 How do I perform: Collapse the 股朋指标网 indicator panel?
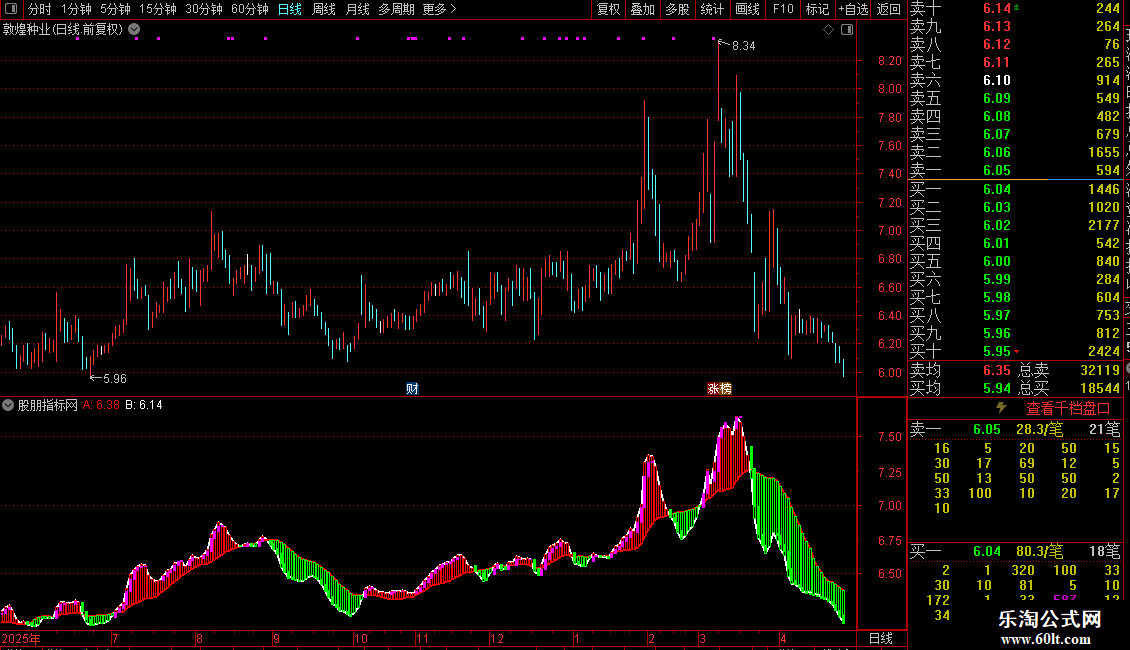tap(8, 405)
